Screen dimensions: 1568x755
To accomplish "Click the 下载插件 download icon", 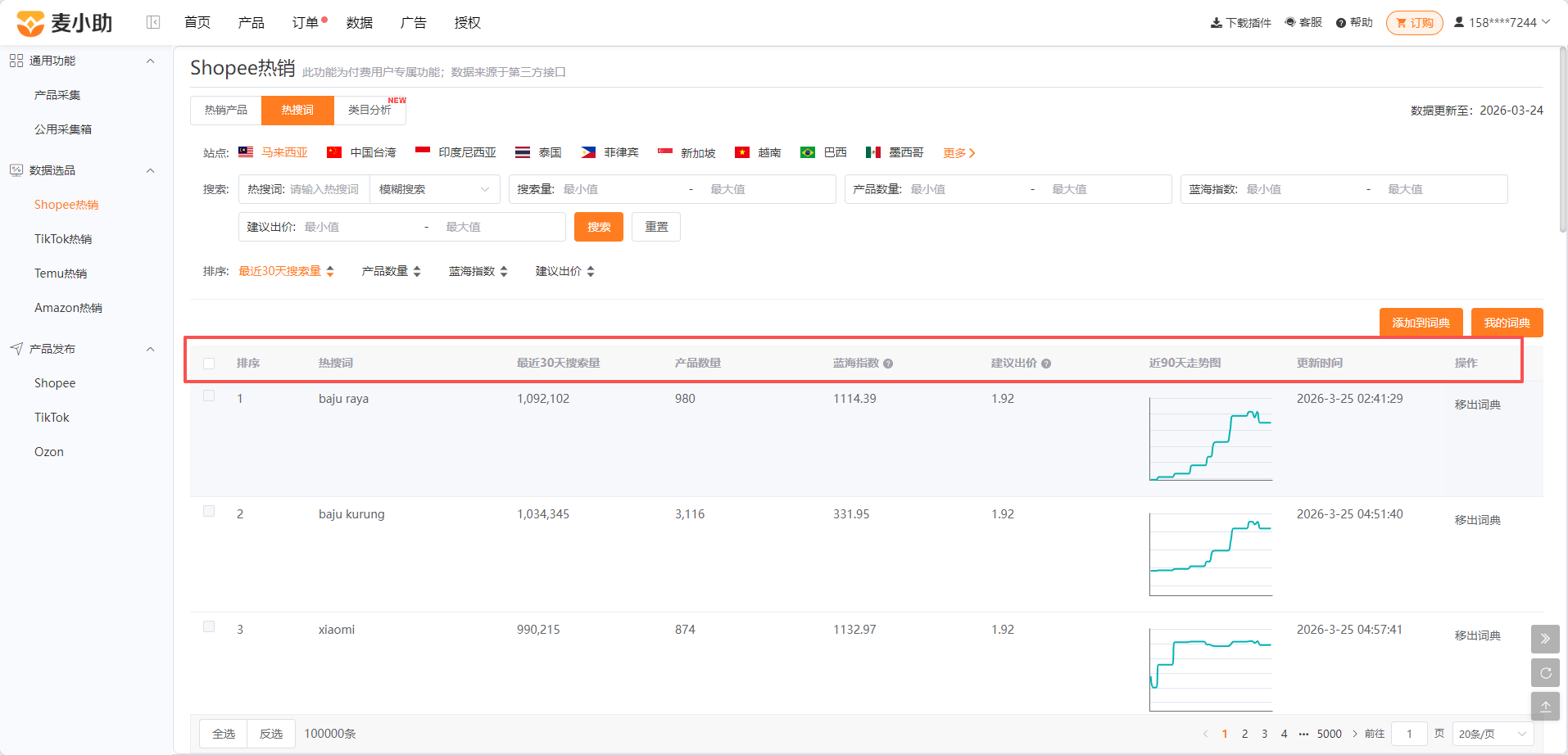I will [x=1217, y=23].
